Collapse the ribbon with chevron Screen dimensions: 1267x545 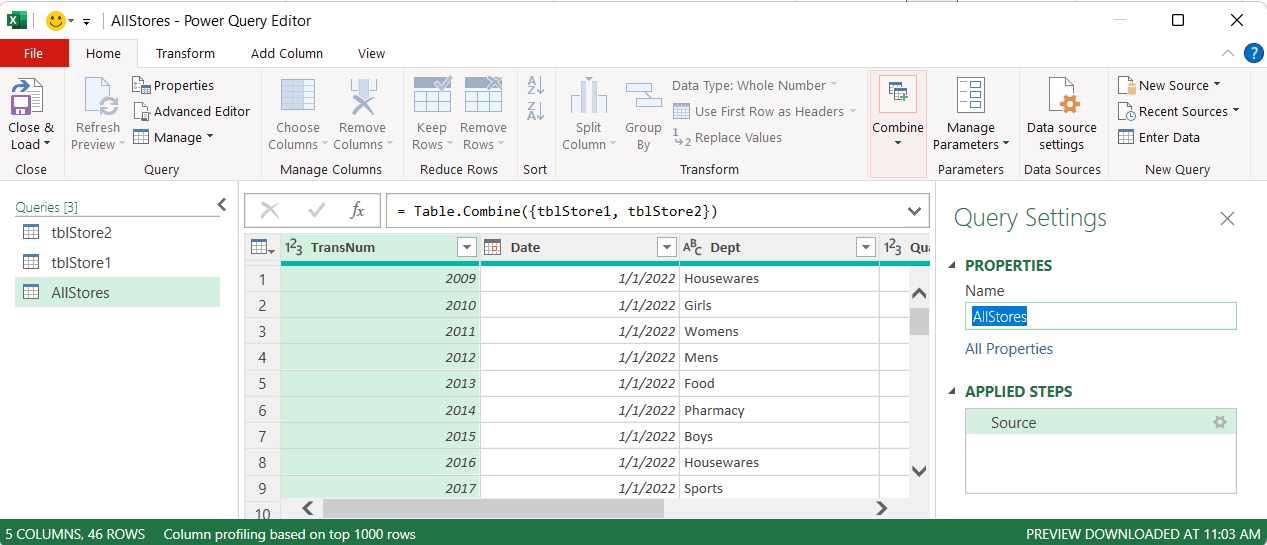(x=1228, y=53)
